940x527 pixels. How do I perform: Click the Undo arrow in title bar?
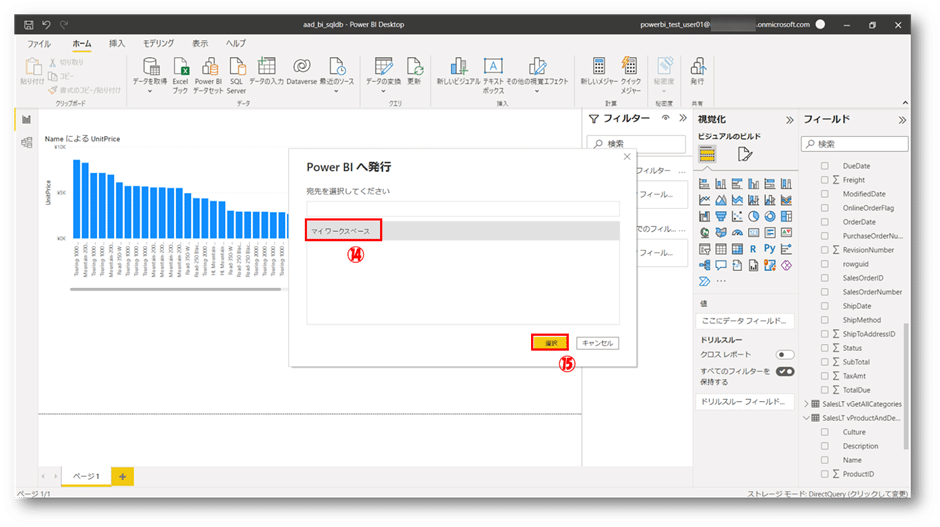46,25
